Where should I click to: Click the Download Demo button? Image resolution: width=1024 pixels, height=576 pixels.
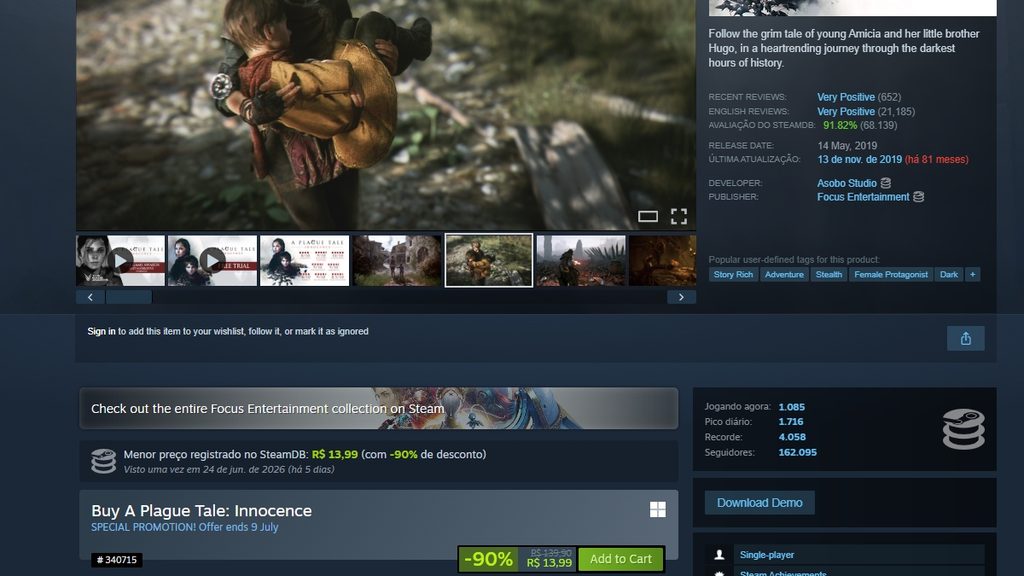760,503
